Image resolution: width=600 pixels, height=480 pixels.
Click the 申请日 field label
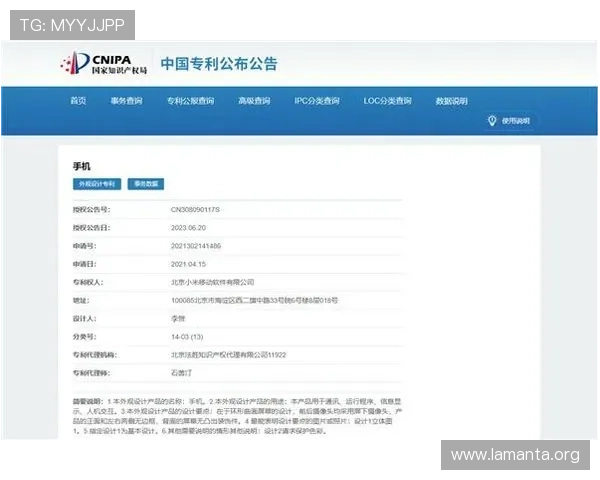pyautogui.click(x=85, y=264)
